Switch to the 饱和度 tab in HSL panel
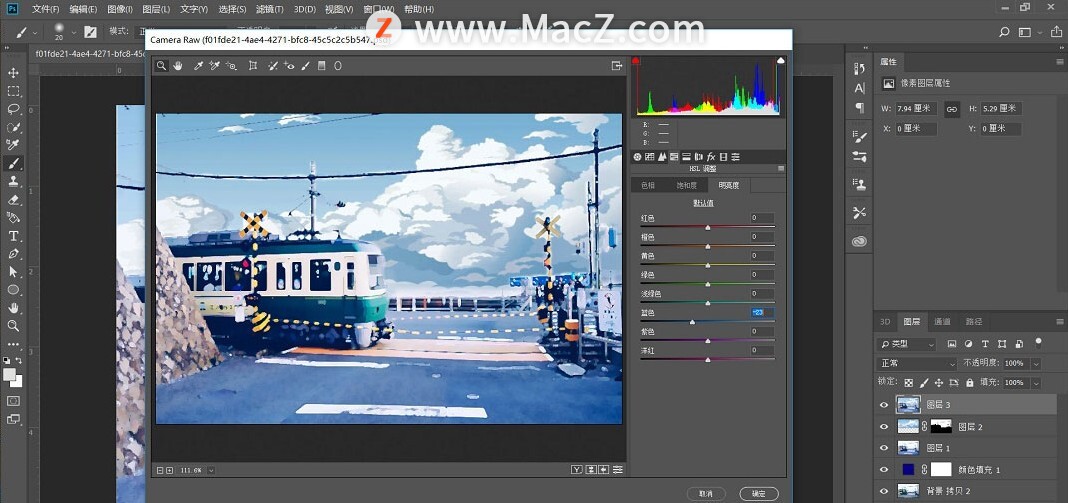 (687, 185)
